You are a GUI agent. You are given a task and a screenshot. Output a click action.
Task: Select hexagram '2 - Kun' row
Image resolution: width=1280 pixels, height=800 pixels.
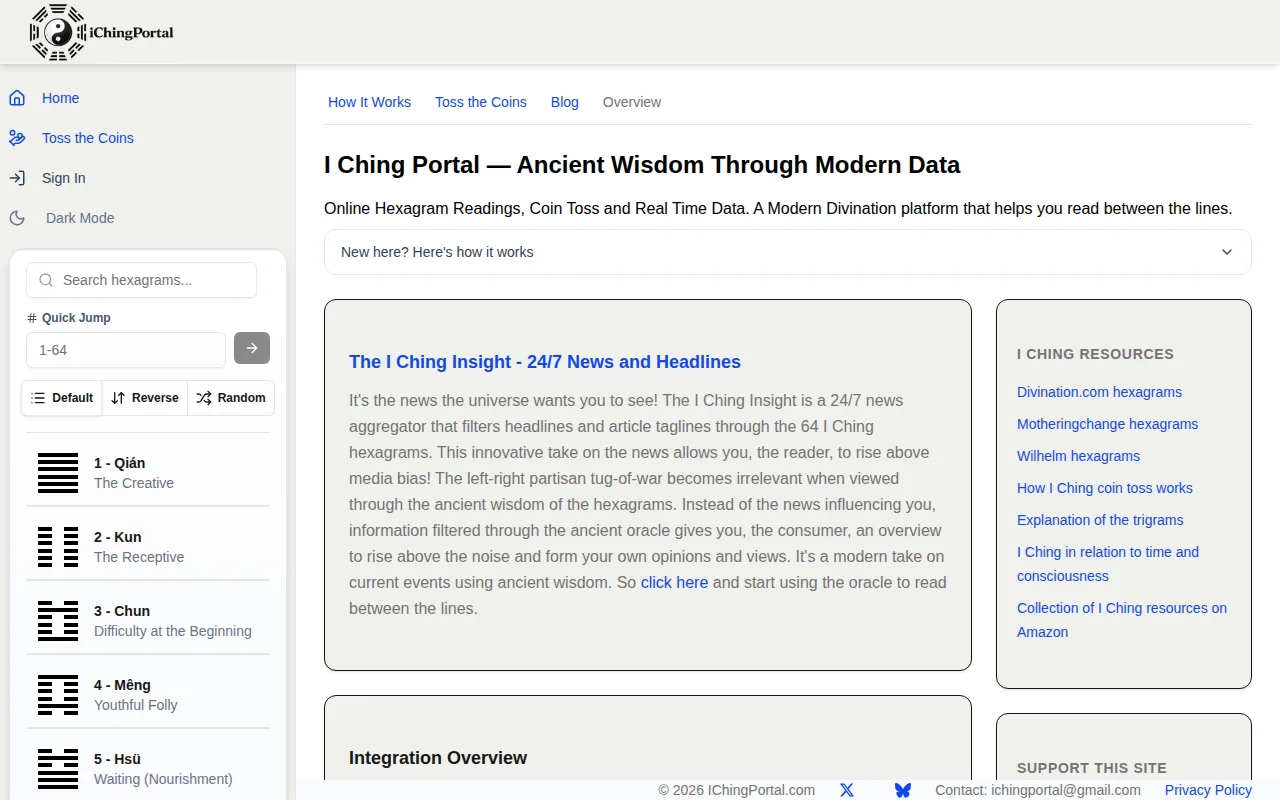pos(148,547)
